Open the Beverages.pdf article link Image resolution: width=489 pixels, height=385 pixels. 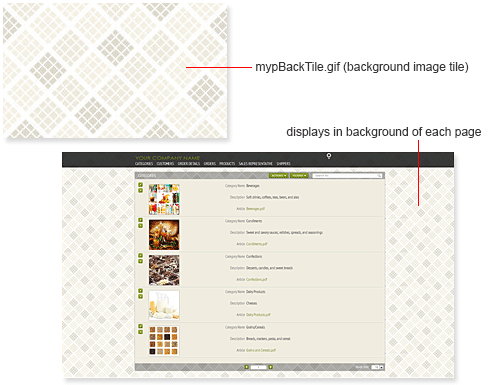pyautogui.click(x=255, y=209)
